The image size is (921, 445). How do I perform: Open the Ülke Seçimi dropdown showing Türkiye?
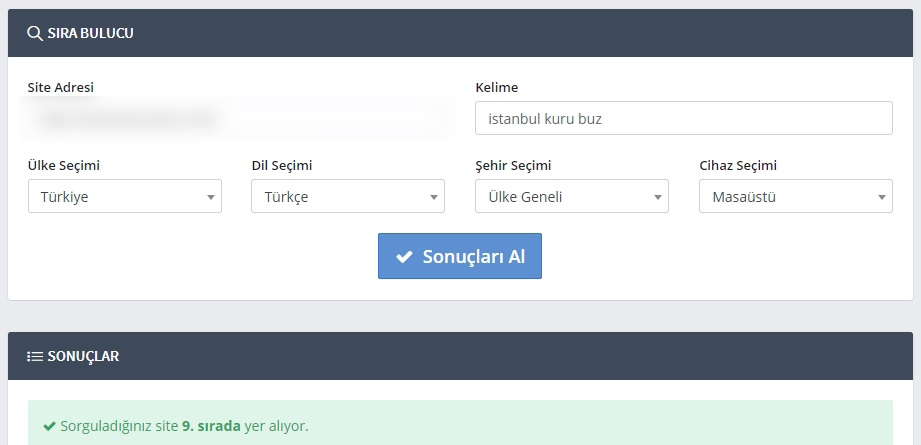pyautogui.click(x=125, y=196)
